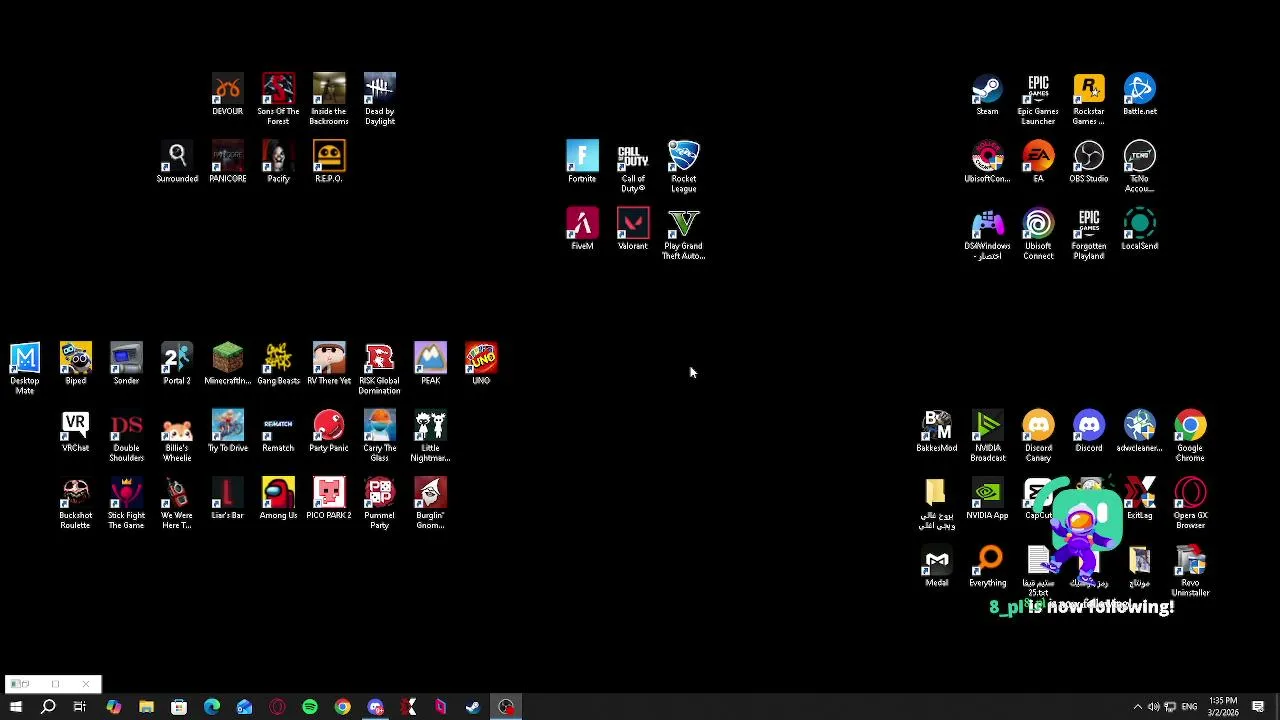
Task: Select Inside the Backrooms desktop icon
Action: click(329, 99)
